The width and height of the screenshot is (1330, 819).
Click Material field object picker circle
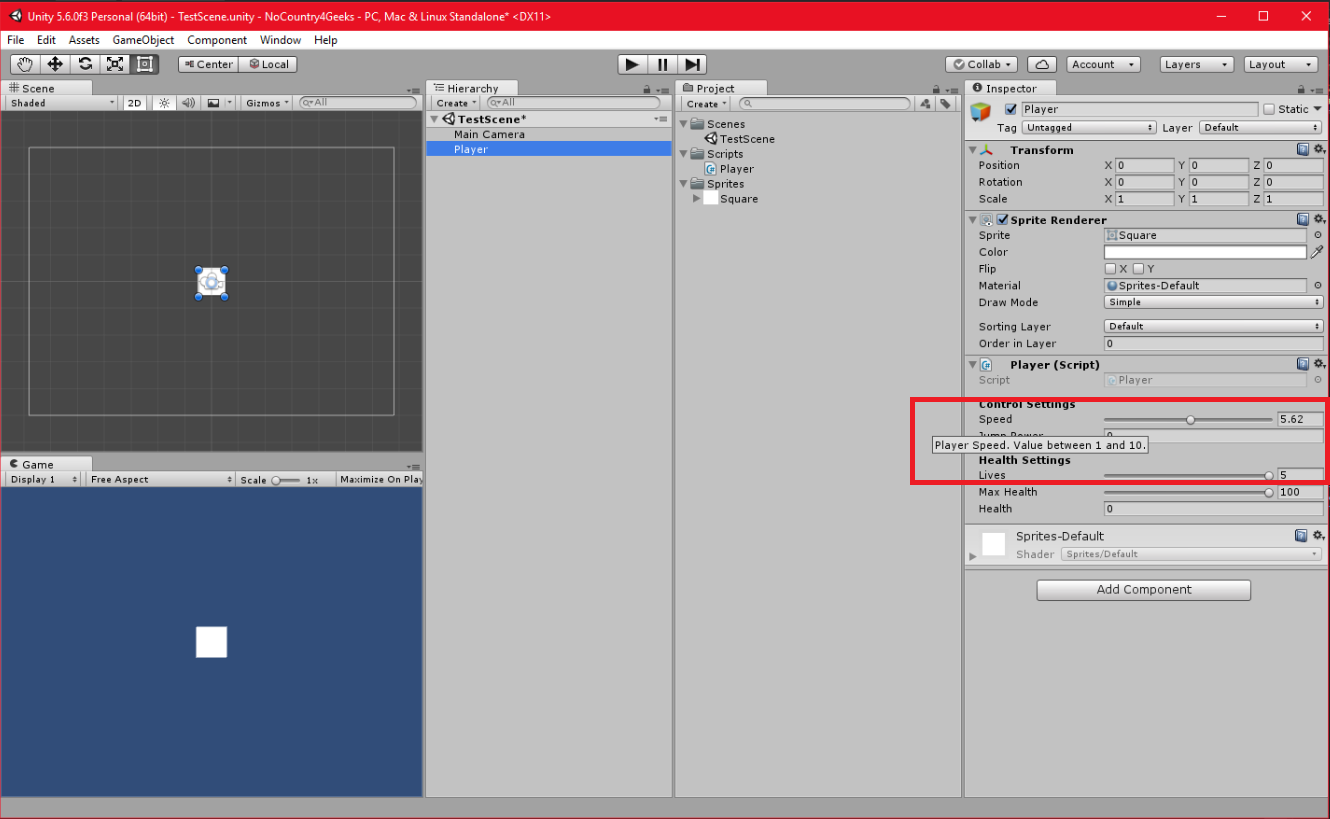(x=1317, y=285)
